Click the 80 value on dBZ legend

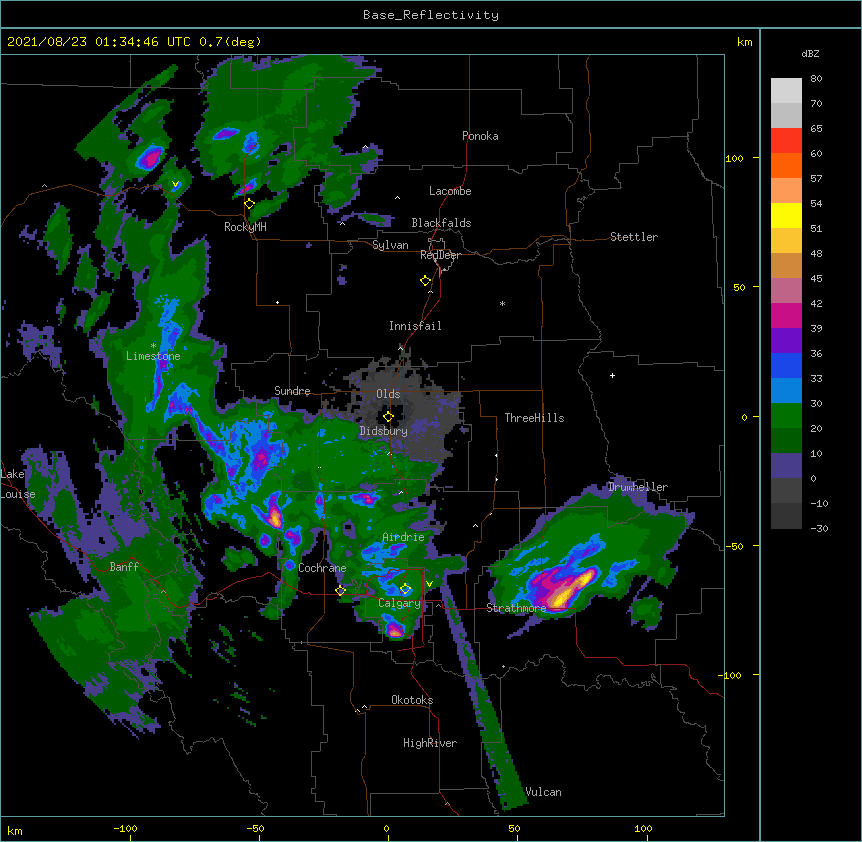pos(816,79)
